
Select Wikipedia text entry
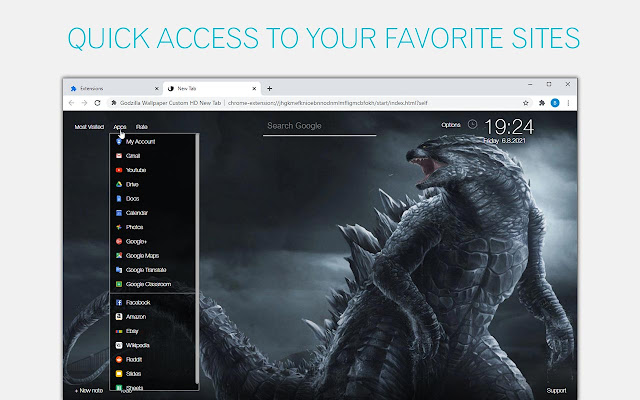pyautogui.click(x=138, y=345)
